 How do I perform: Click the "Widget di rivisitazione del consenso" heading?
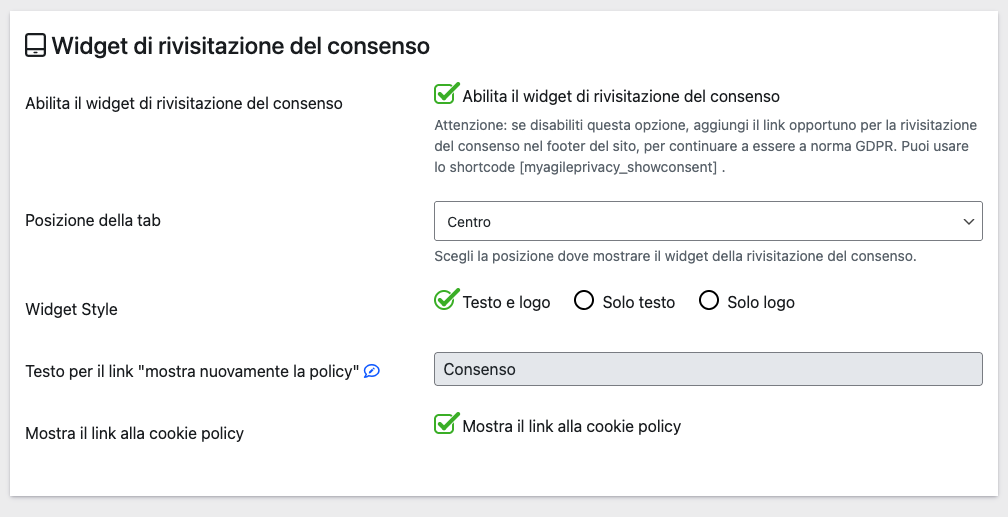pyautogui.click(x=240, y=46)
